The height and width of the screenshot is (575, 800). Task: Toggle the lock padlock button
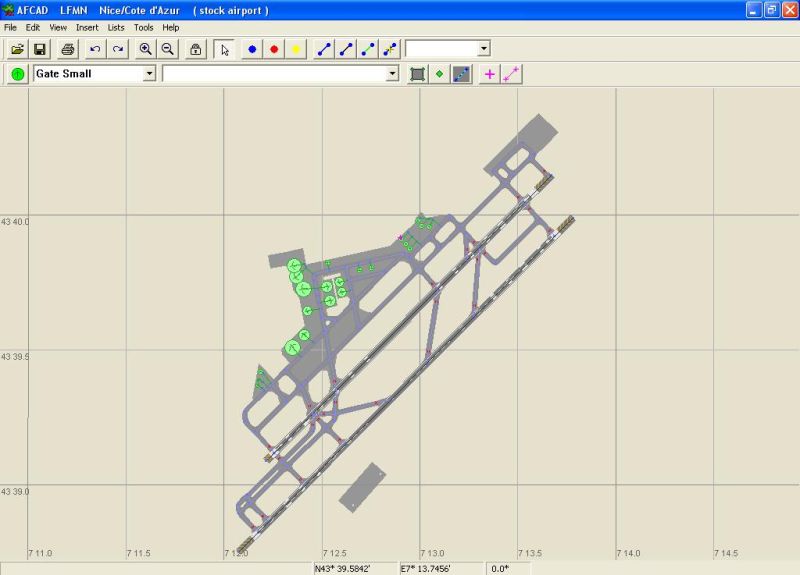pos(196,49)
